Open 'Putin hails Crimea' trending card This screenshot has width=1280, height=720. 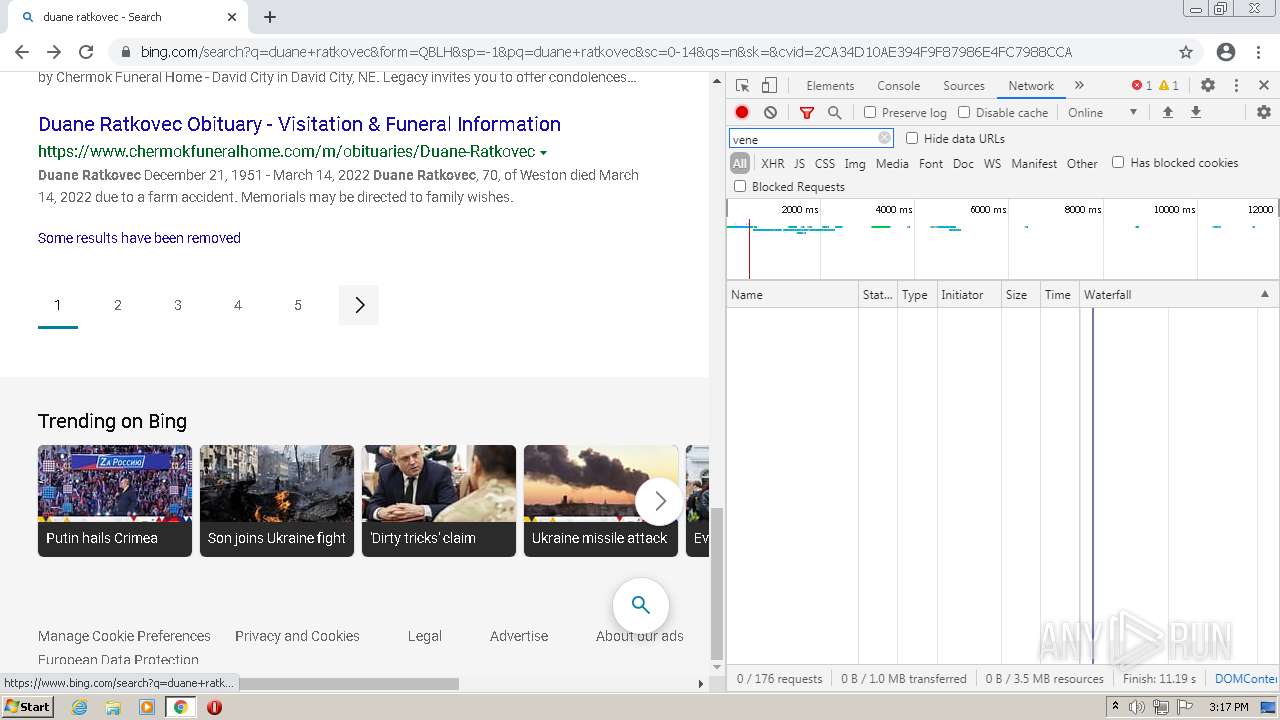point(115,501)
